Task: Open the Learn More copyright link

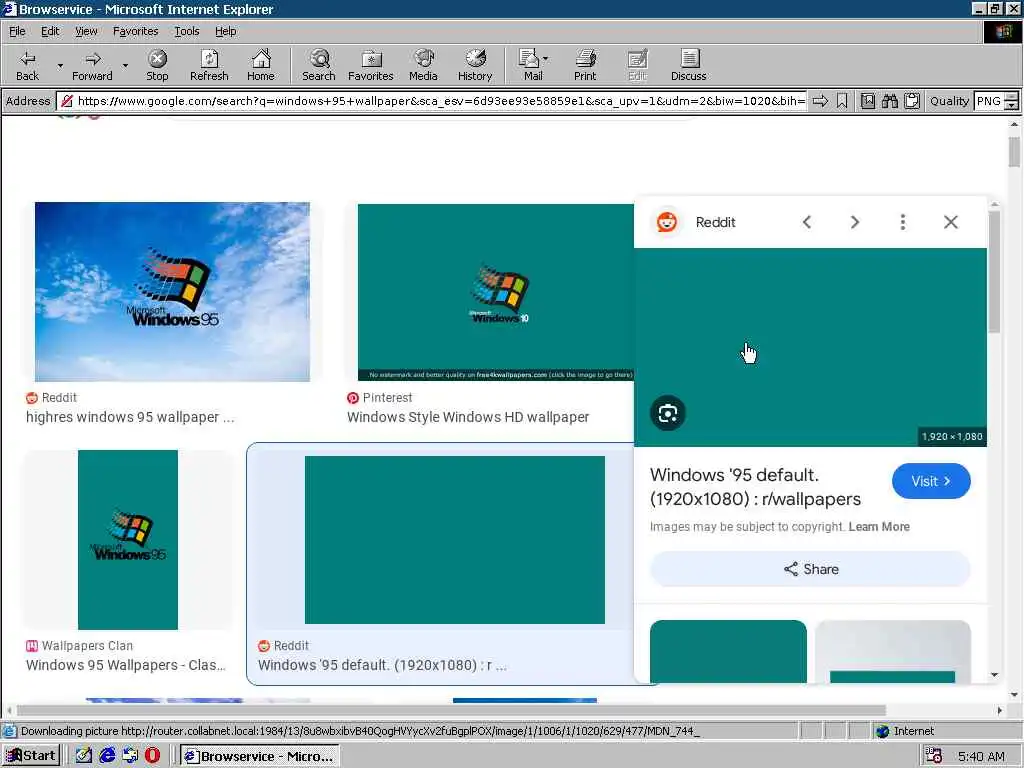Action: (x=879, y=527)
